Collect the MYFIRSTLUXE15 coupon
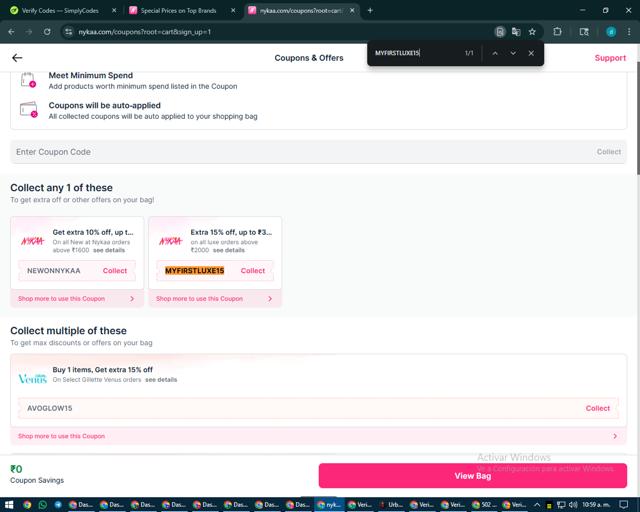Screen dimensions: 640x512 [253, 271]
